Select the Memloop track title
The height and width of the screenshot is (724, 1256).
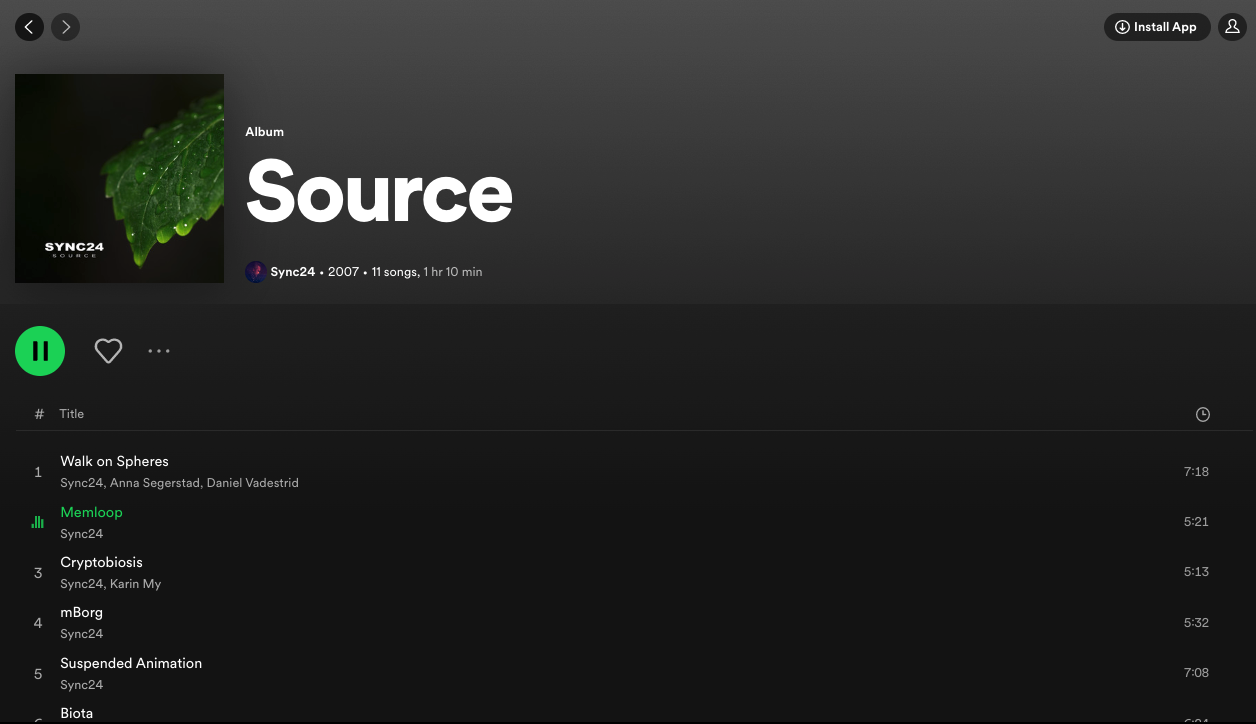click(91, 512)
